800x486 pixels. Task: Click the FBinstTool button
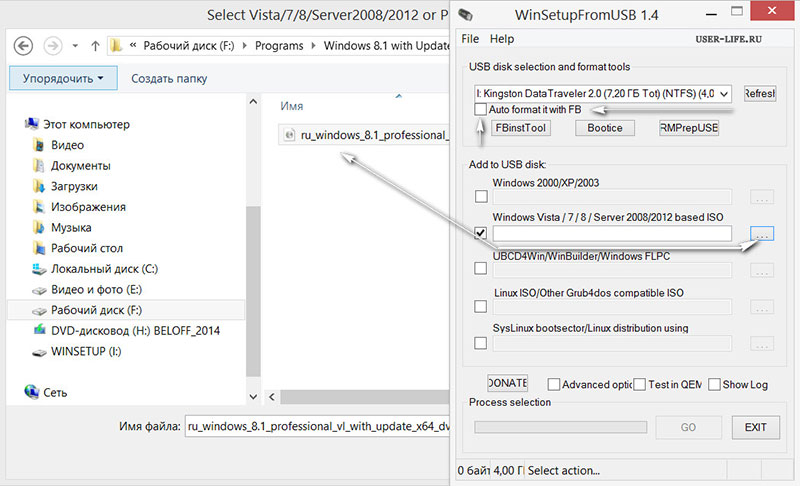(x=520, y=128)
